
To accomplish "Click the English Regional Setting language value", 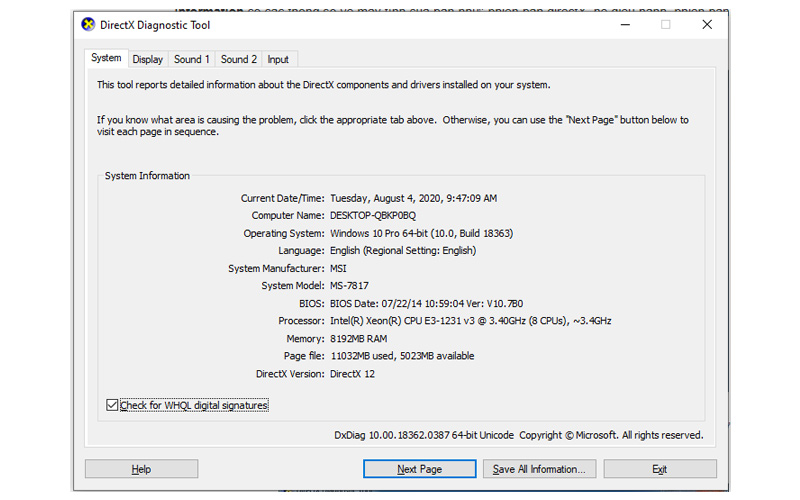I will click(403, 251).
